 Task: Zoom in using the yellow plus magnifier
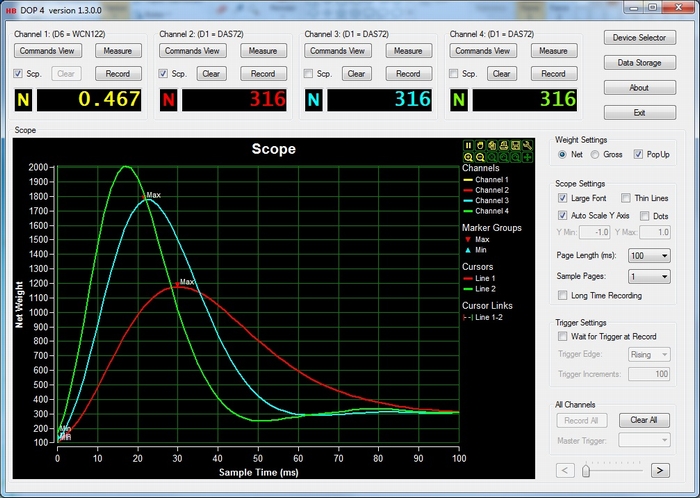[468, 157]
